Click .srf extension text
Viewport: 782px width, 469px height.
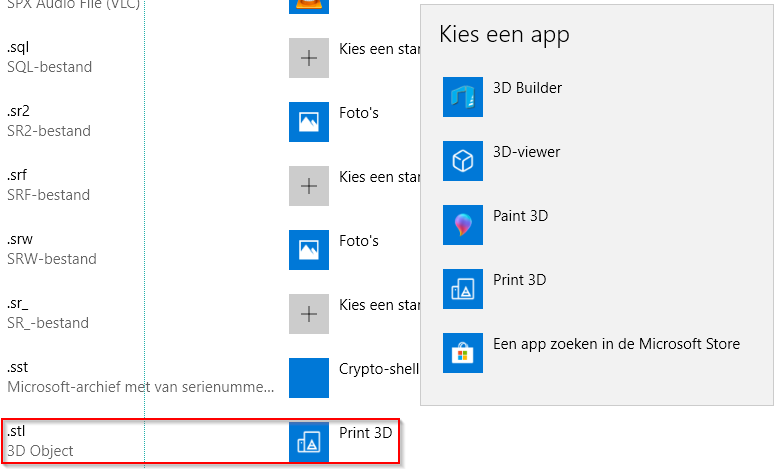17,175
